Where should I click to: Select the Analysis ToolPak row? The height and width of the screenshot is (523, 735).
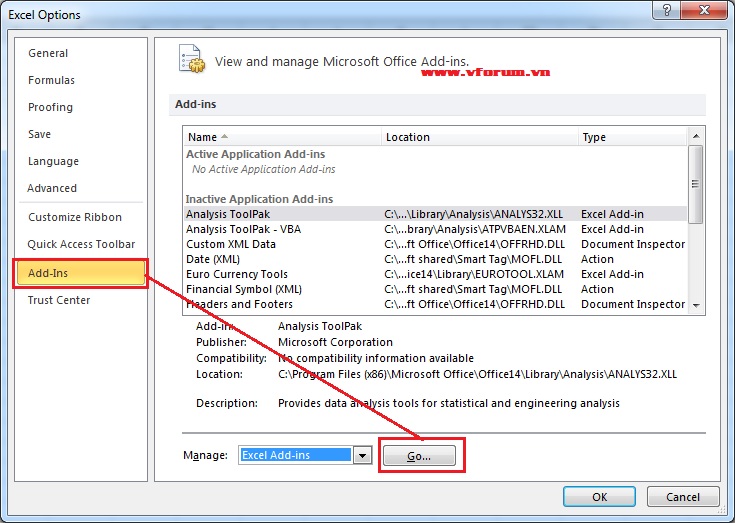pos(435,214)
